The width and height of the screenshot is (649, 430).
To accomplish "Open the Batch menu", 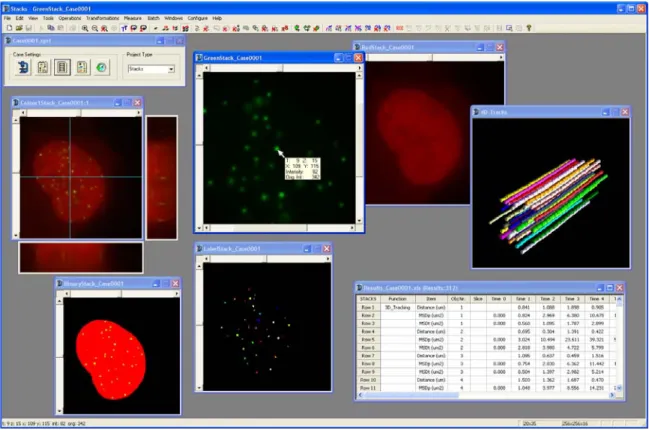I will point(154,18).
